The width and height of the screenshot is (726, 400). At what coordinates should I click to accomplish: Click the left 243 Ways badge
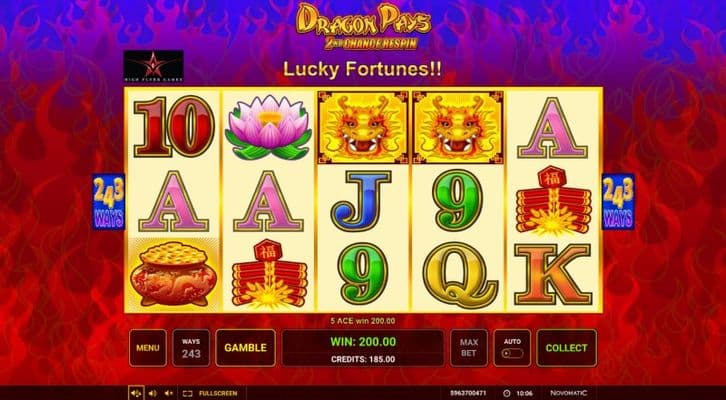tap(108, 201)
